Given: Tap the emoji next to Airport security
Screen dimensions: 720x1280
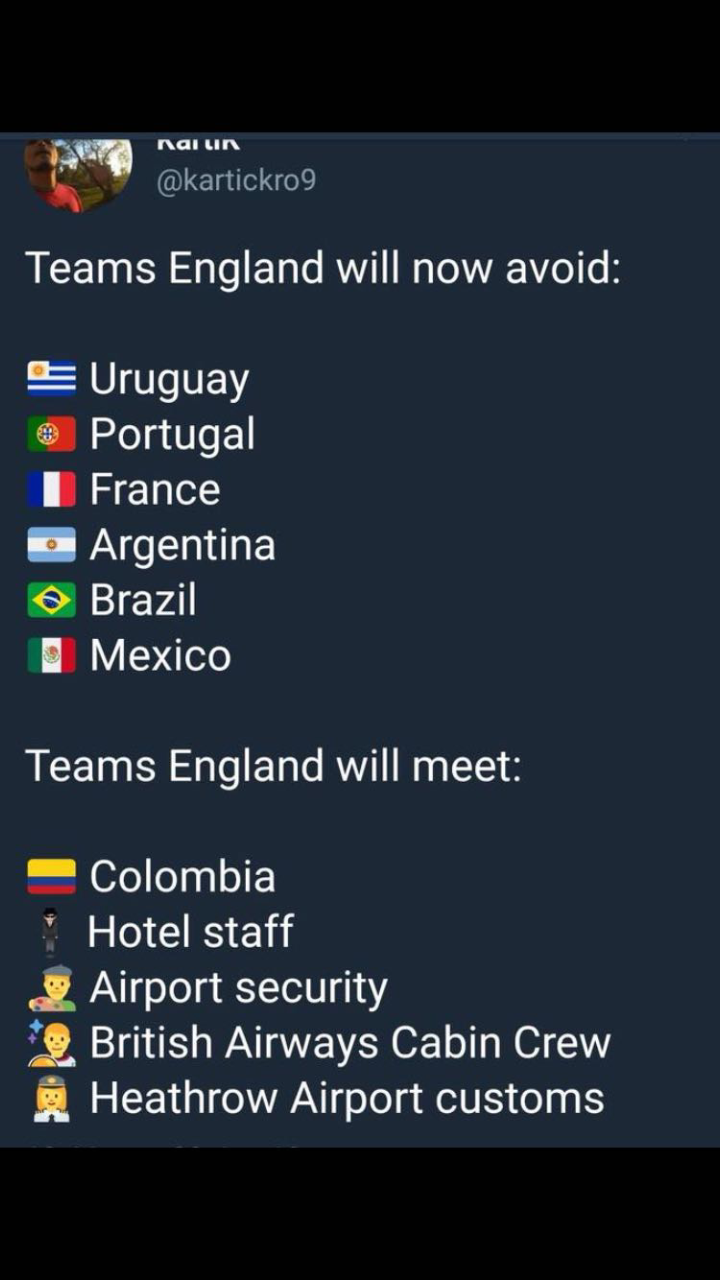Looking at the screenshot, I should [x=51, y=987].
